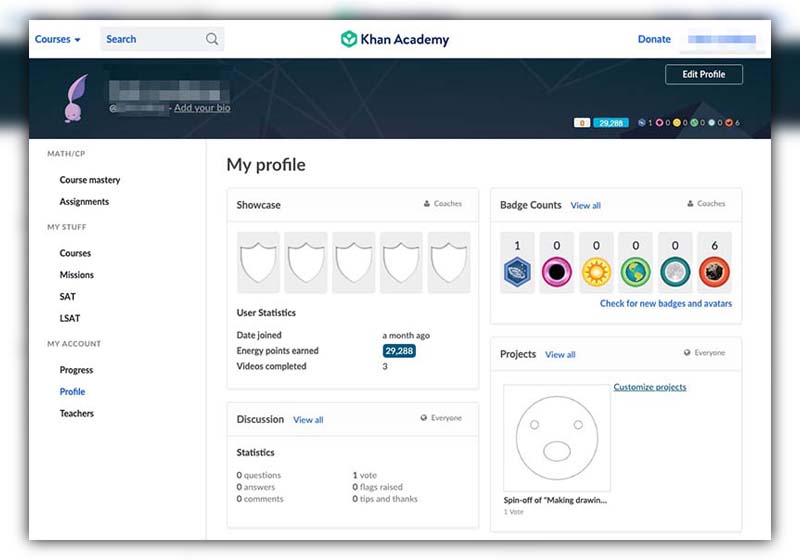Click the small meteorite badge icon in header

coord(729,123)
